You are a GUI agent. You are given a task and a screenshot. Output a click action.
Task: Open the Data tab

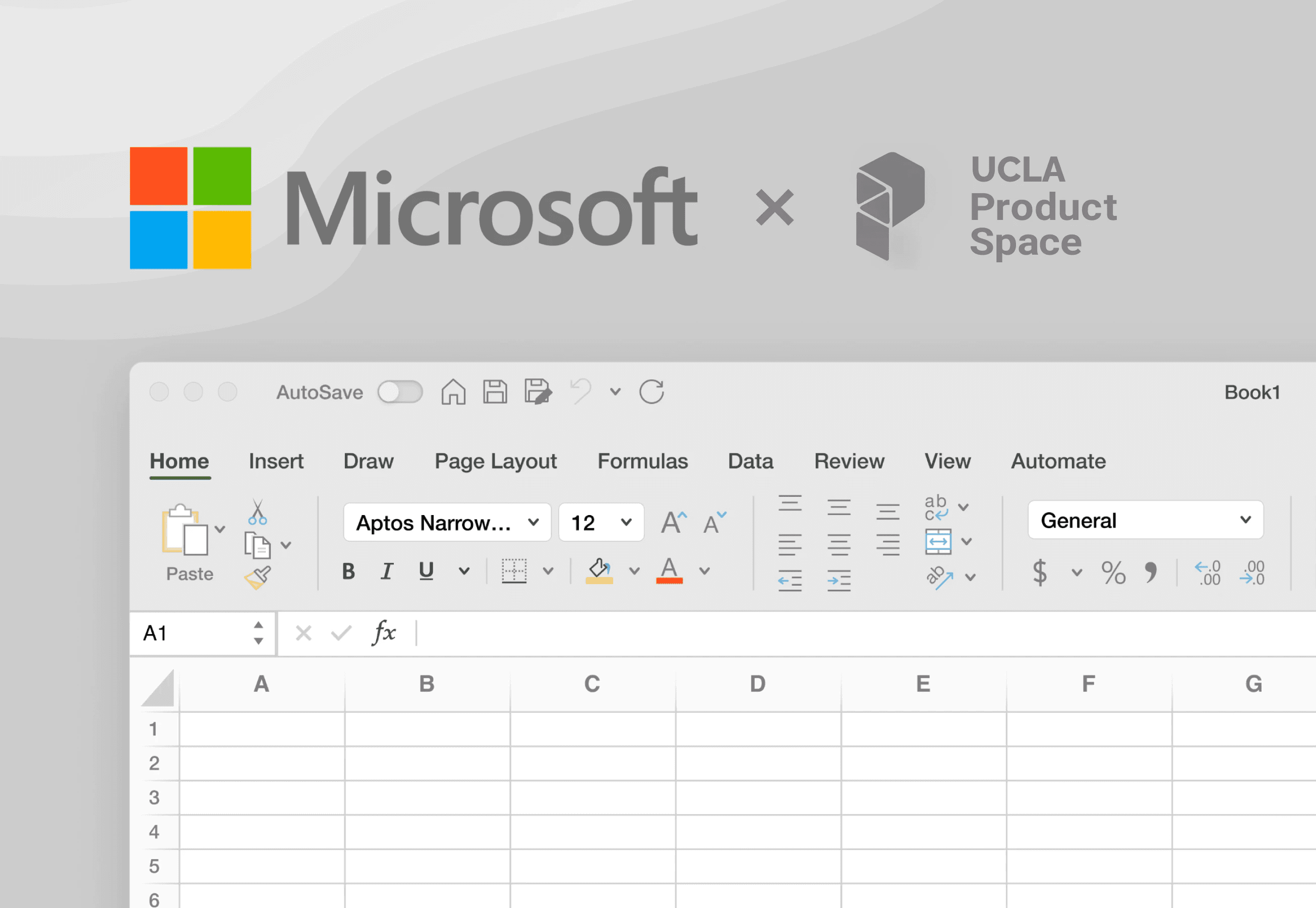click(751, 462)
